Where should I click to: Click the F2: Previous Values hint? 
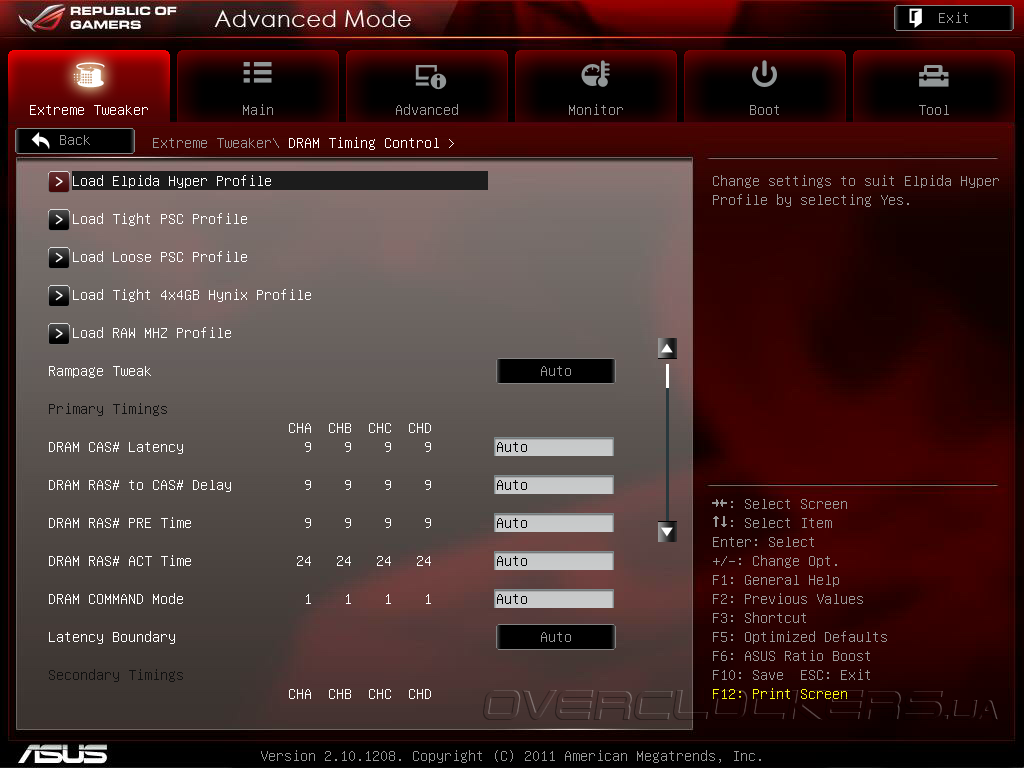[x=788, y=599]
